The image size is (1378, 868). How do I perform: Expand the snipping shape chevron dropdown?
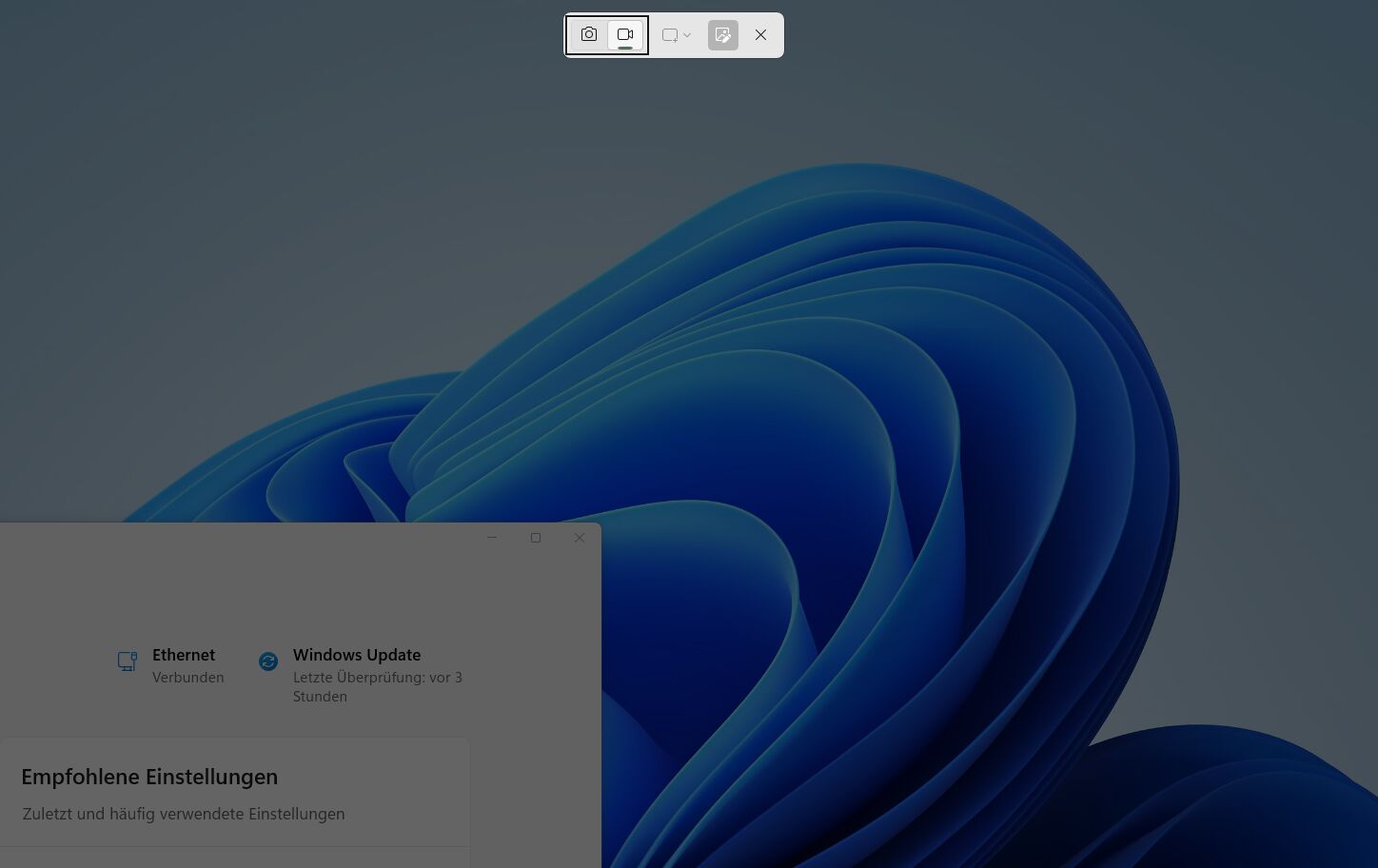[687, 35]
